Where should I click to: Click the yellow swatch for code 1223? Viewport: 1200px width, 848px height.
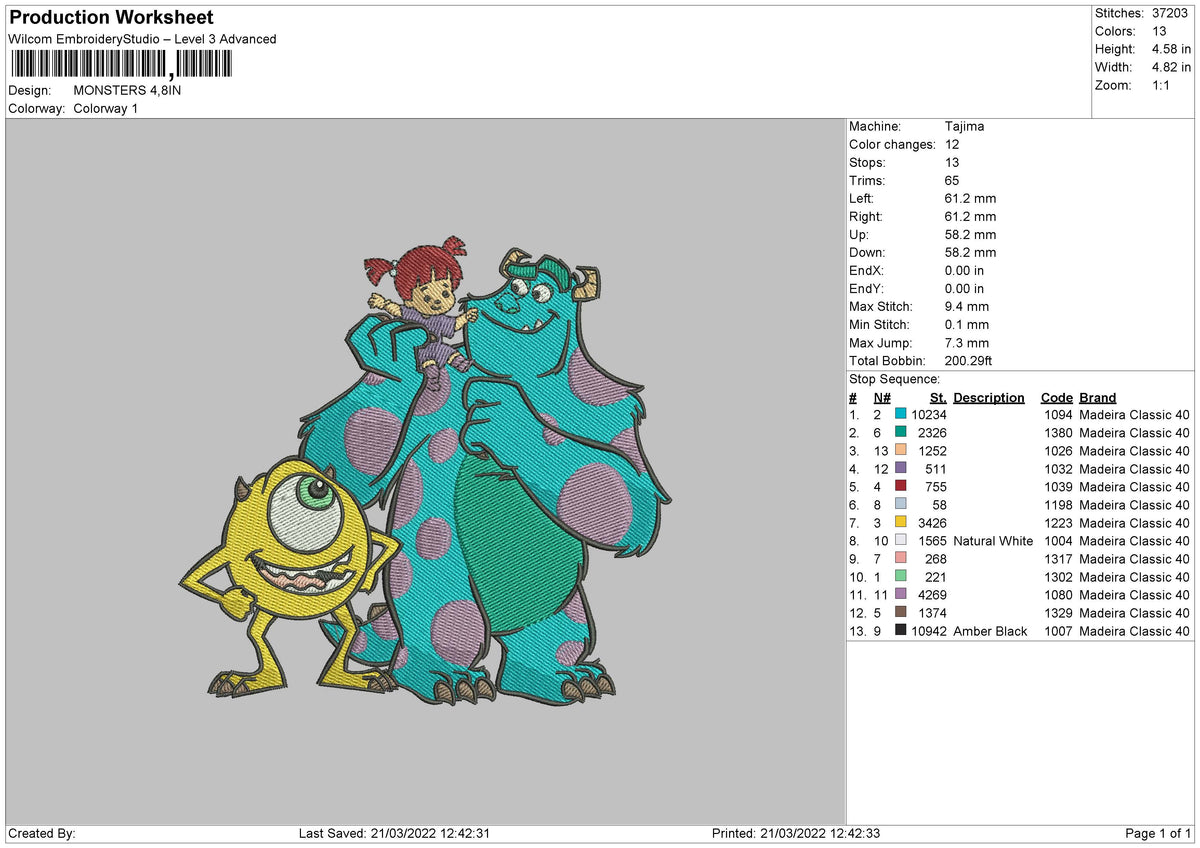coord(901,522)
